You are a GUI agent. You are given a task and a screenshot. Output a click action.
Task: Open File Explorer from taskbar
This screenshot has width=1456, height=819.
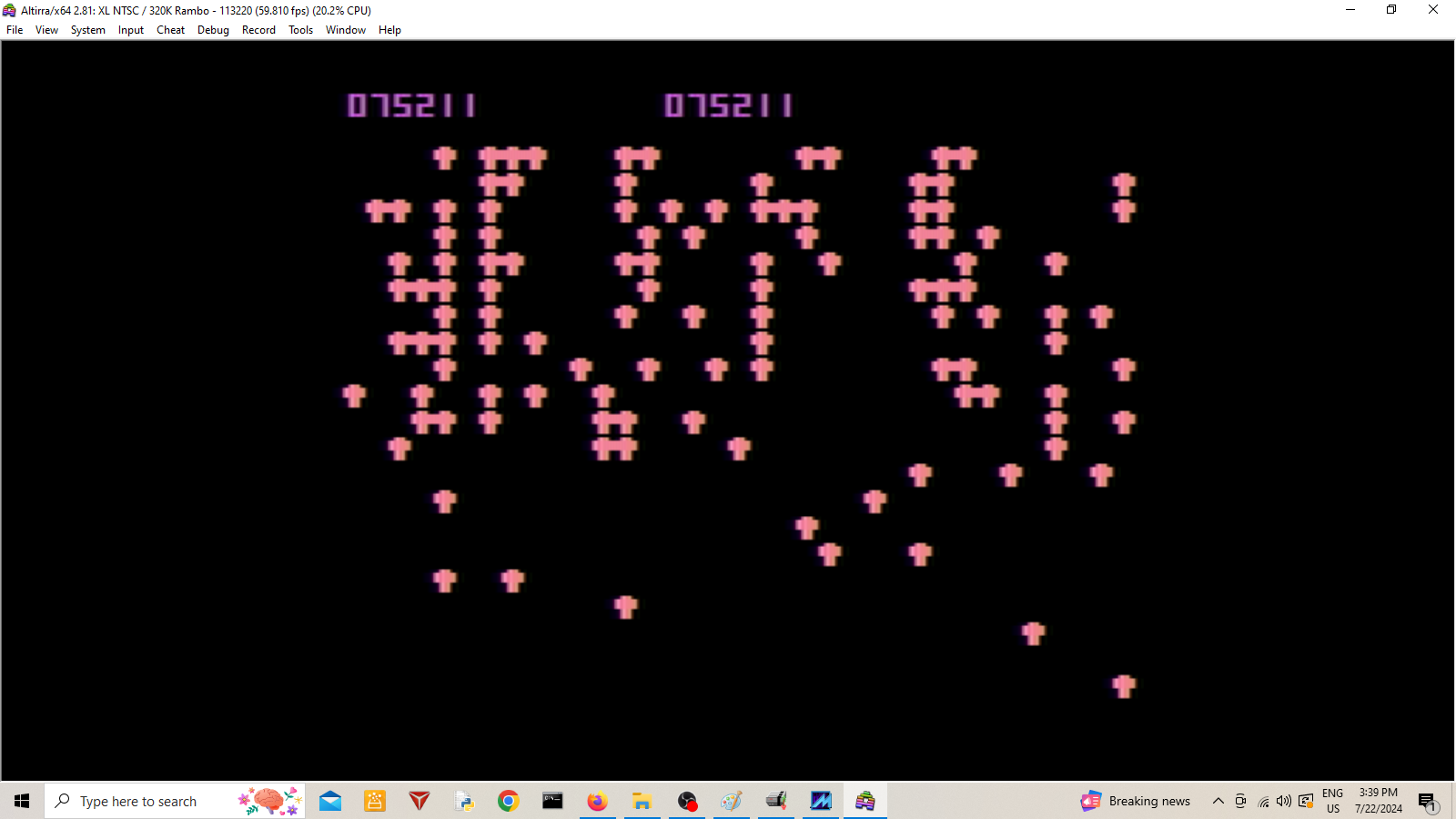[642, 801]
